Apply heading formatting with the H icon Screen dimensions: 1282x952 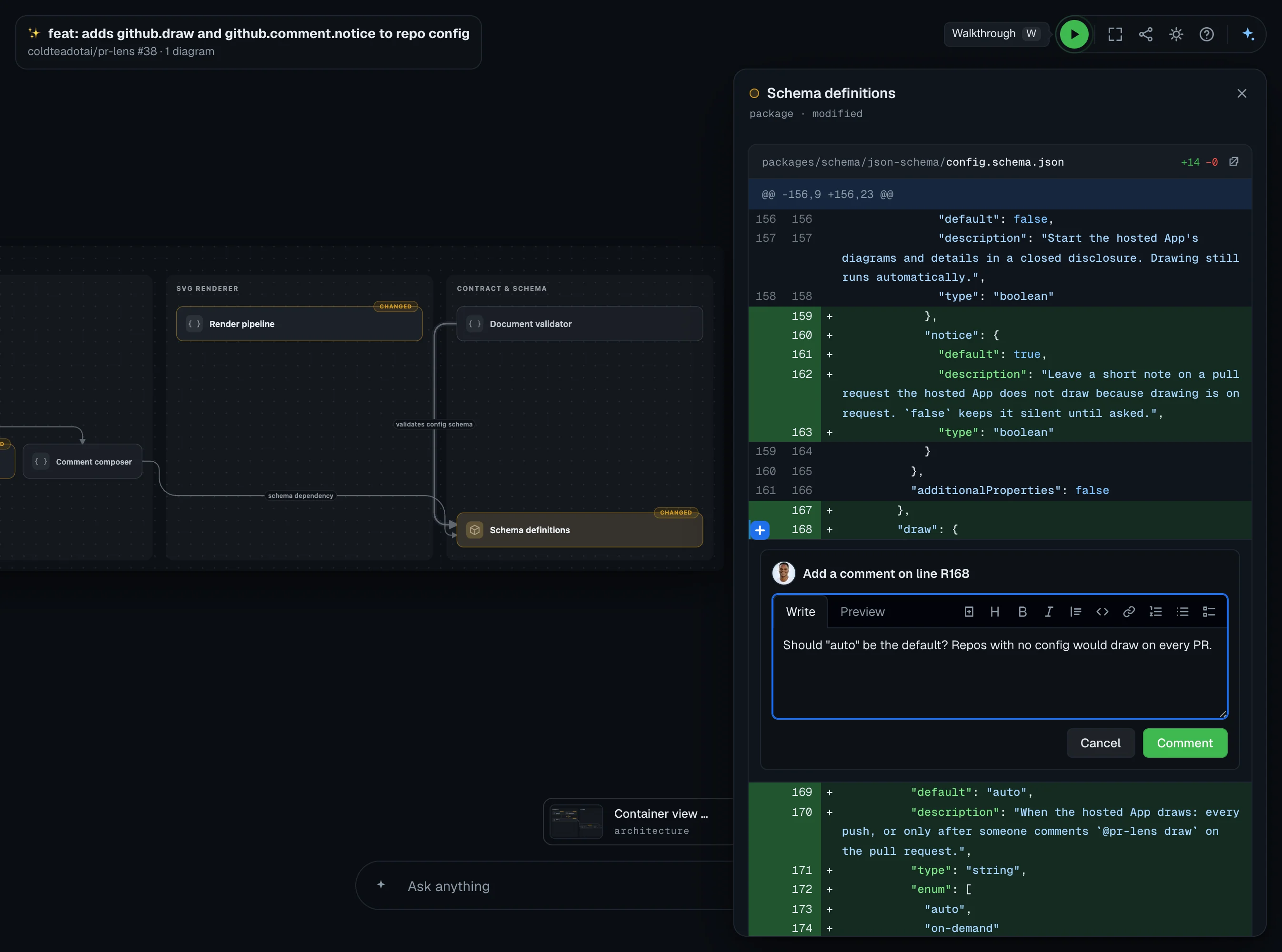pyautogui.click(x=994, y=612)
